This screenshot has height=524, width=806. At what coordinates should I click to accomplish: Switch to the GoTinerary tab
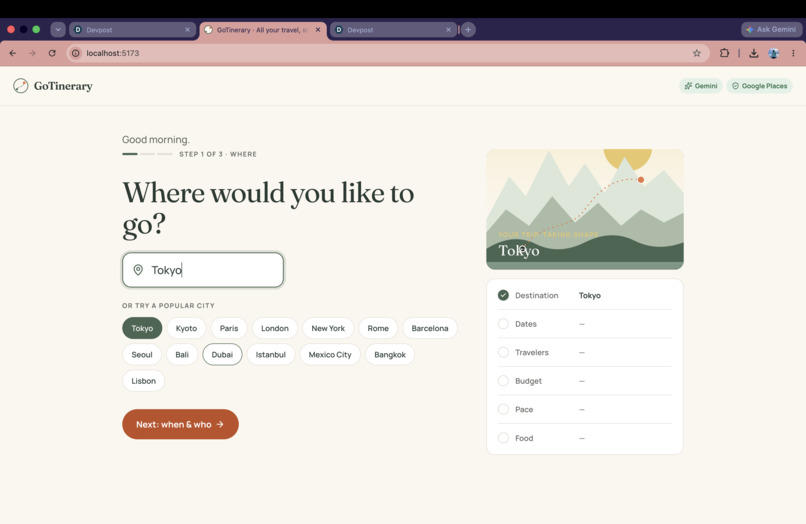click(263, 30)
